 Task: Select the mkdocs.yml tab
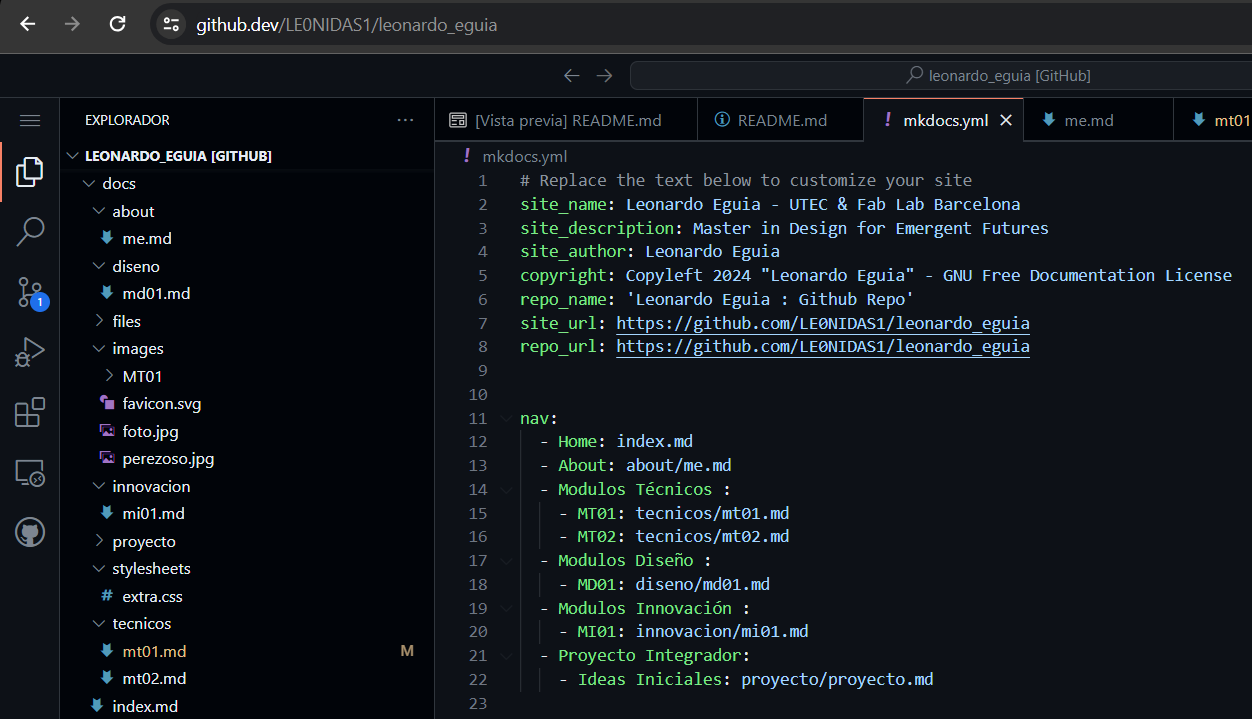943,120
